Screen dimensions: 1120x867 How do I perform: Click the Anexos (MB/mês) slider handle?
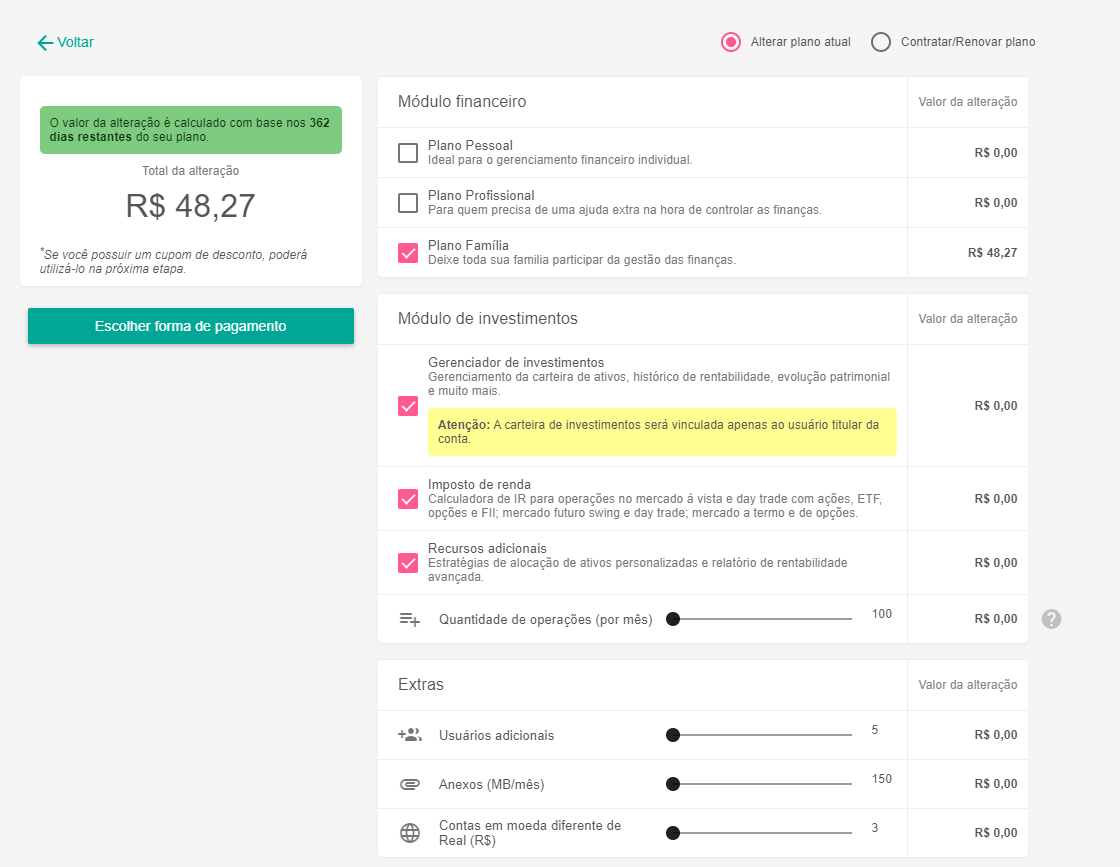[x=673, y=784]
